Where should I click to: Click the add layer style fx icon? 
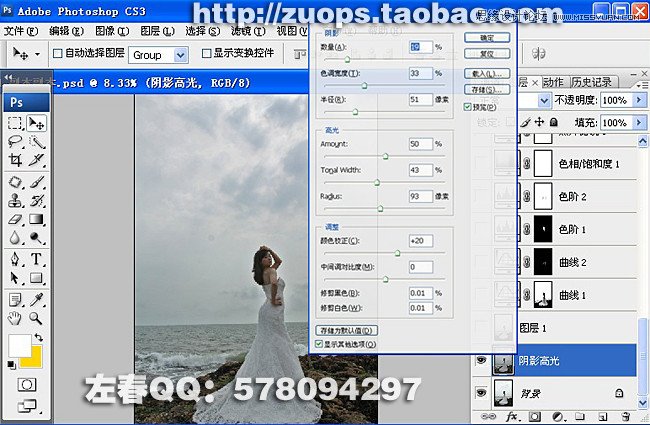pos(512,416)
